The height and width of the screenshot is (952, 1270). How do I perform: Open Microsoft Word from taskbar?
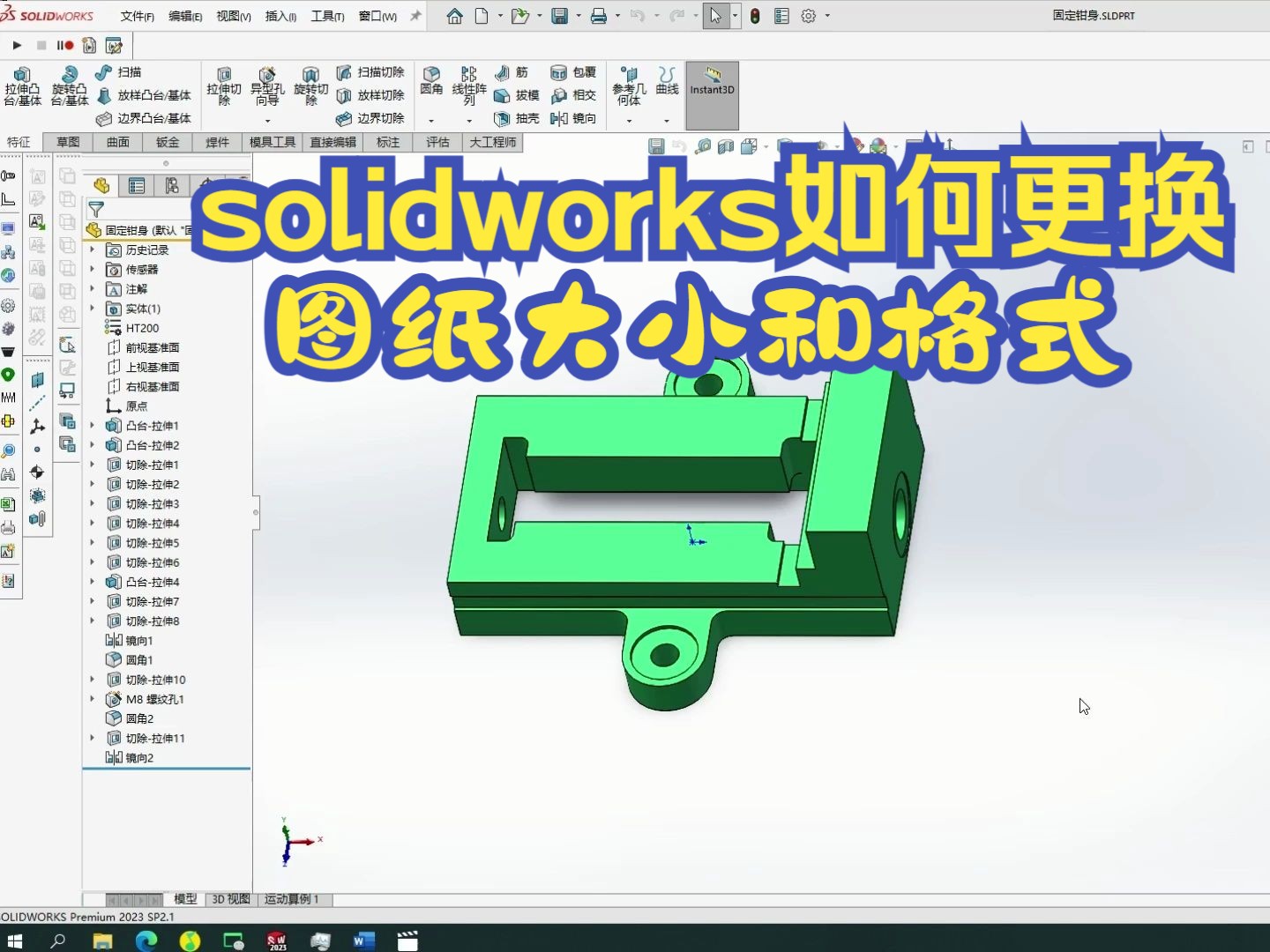point(363,941)
